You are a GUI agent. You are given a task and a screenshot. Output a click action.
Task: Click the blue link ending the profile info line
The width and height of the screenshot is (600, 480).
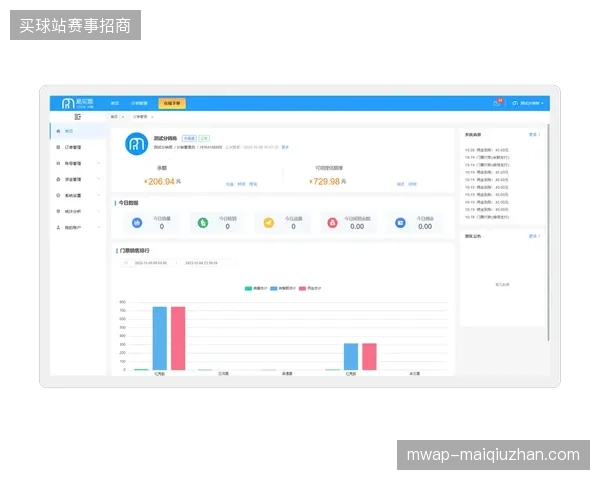point(285,147)
